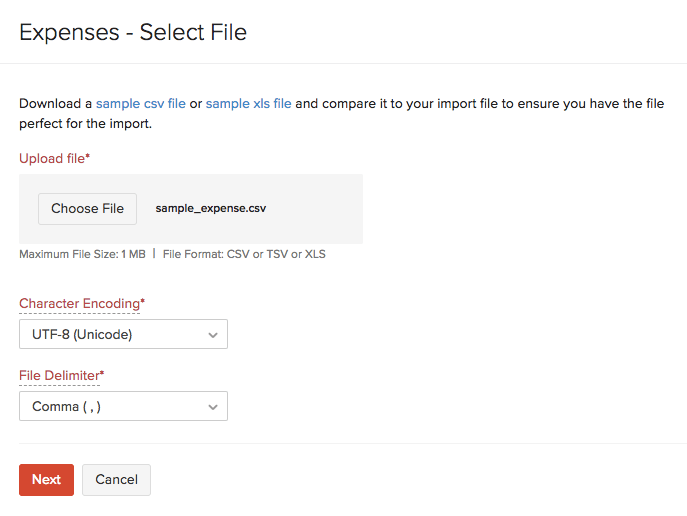Click the separator bar between file hints
This screenshot has width=687, height=516.
pyautogui.click(x=154, y=254)
